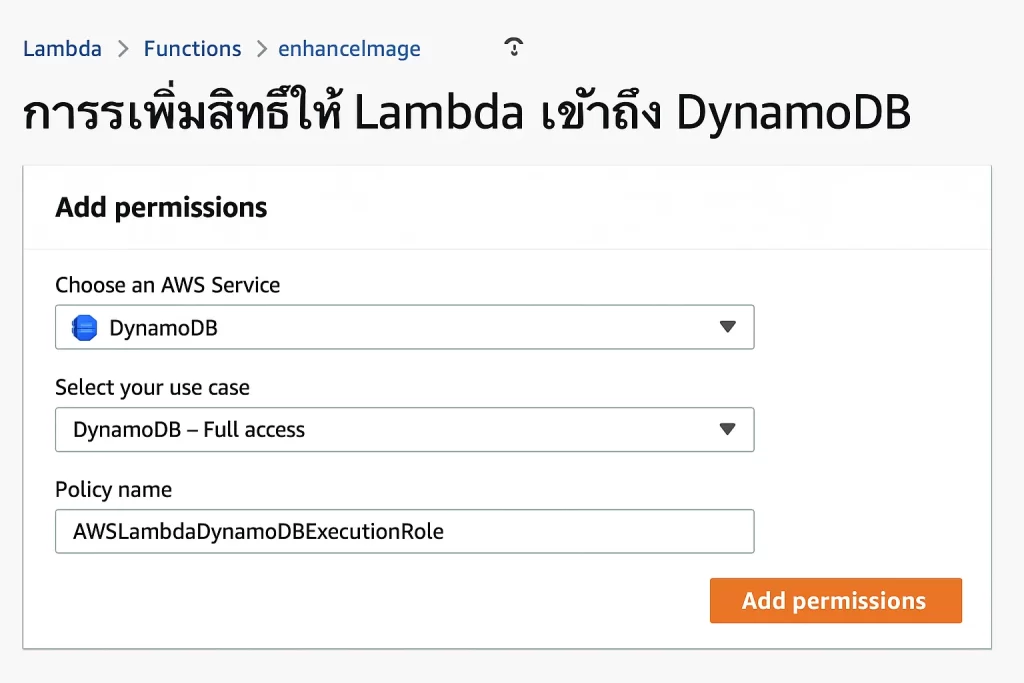This screenshot has width=1024, height=683.
Task: Go to the Lambda breadcrumb link
Action: 62,49
